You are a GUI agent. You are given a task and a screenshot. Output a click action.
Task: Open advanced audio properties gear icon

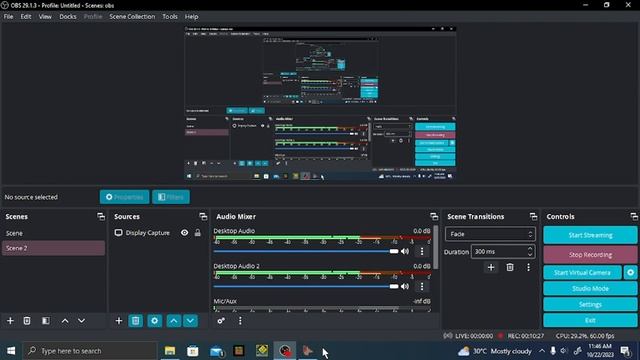[221, 321]
